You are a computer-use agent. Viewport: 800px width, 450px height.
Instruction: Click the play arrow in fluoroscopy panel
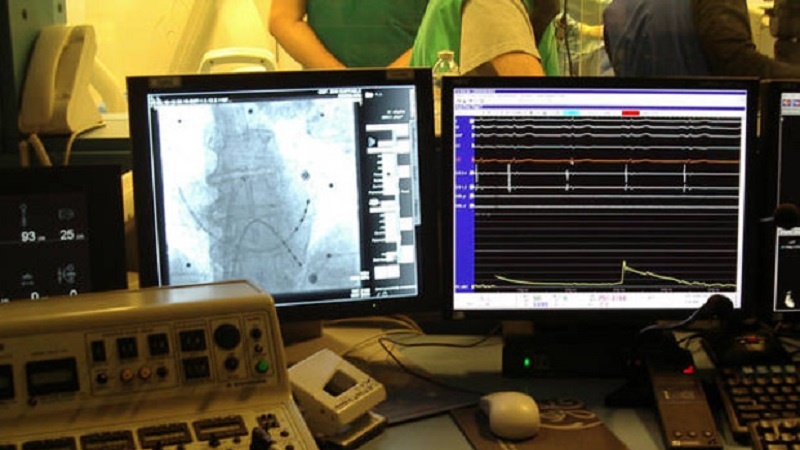pos(372,142)
